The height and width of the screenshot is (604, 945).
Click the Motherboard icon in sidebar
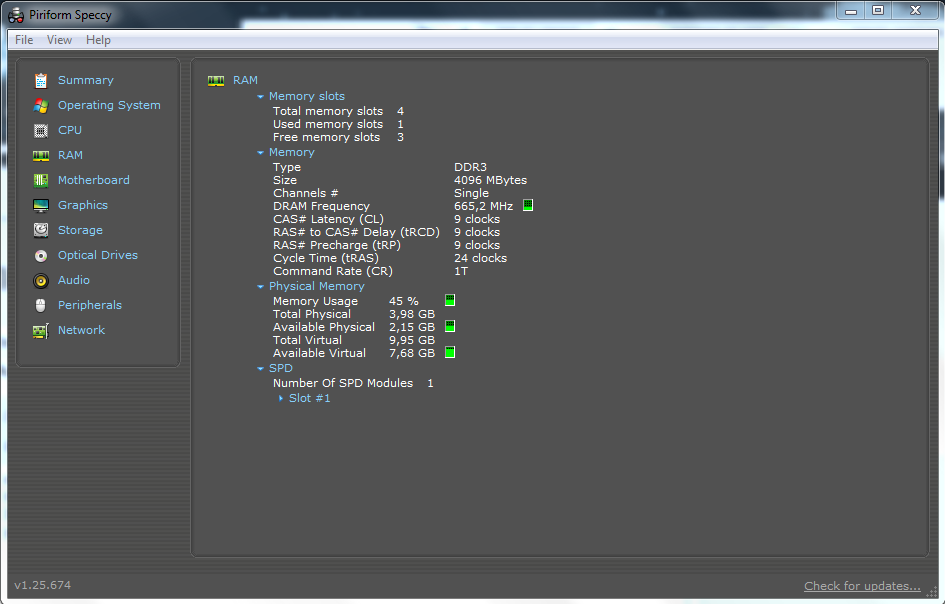(x=41, y=180)
